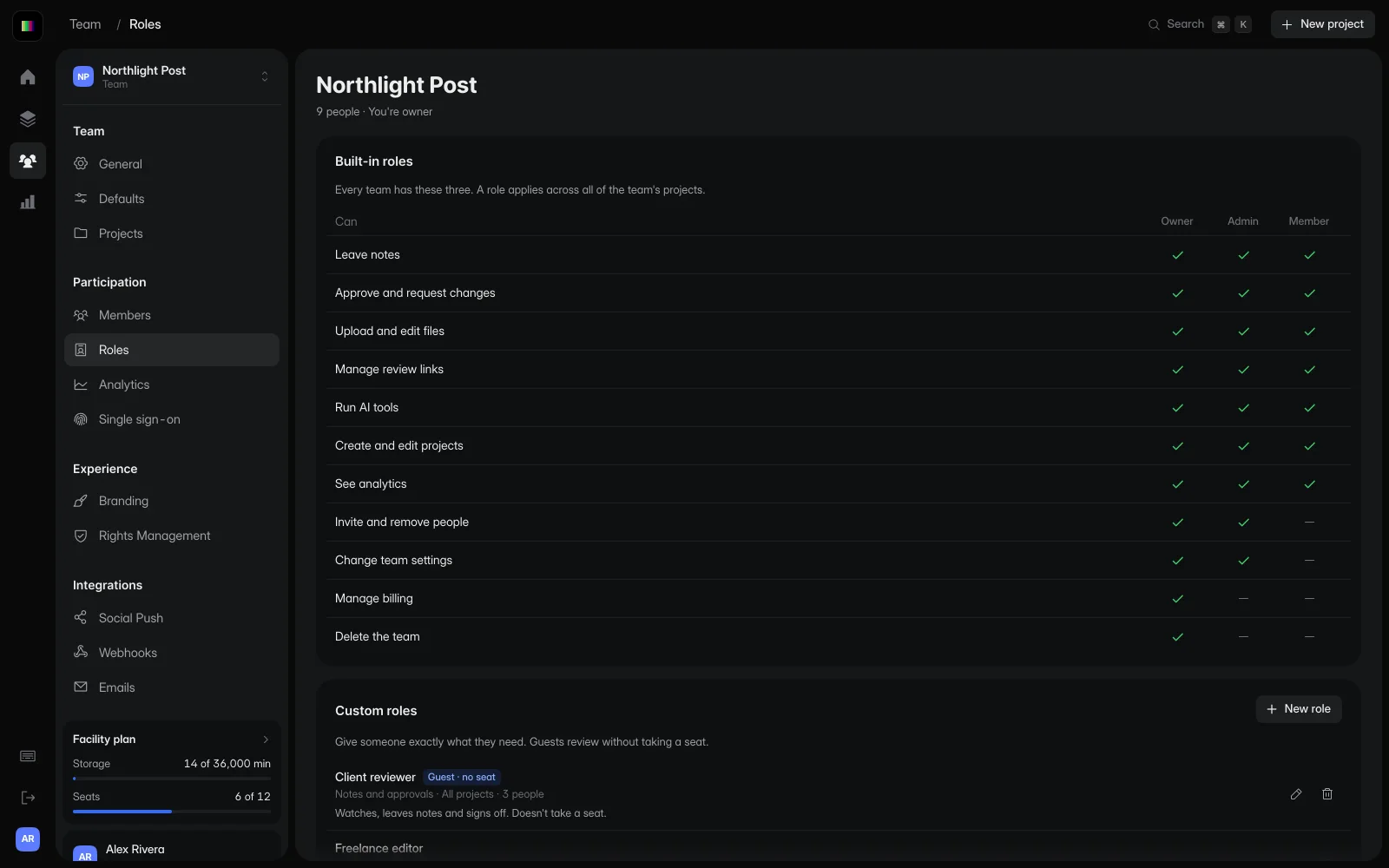The image size is (1389, 868).
Task: Click the Delete the team row label
Action: click(378, 636)
